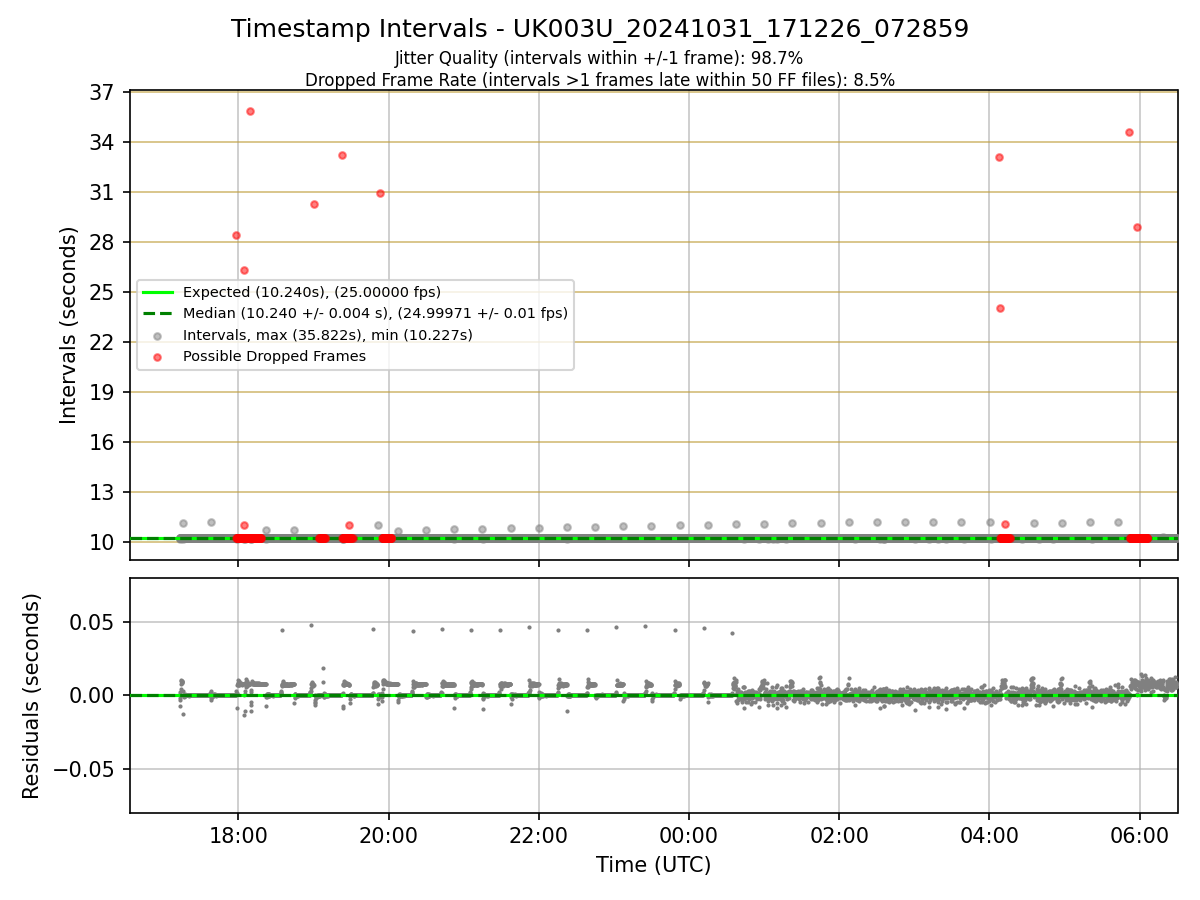Image resolution: width=1200 pixels, height=900 pixels.
Task: Click the red point near 28.9 seconds around 06:00
Action: (1137, 227)
